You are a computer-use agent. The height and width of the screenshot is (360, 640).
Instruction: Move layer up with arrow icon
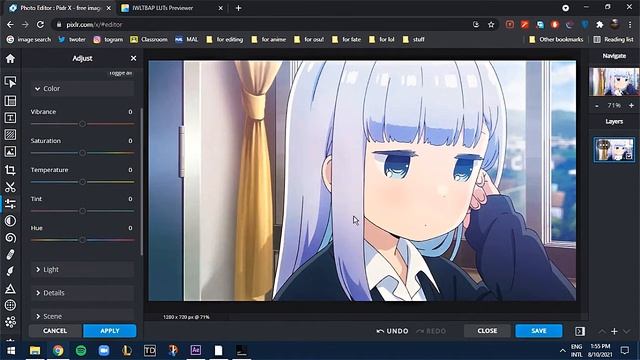(x=602, y=331)
